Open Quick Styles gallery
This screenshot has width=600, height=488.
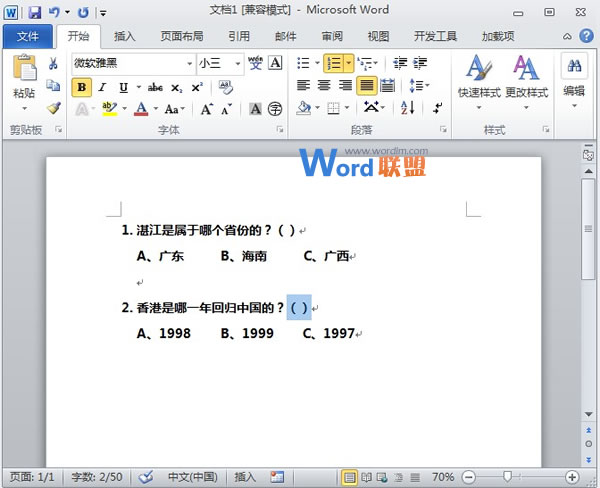pos(479,81)
